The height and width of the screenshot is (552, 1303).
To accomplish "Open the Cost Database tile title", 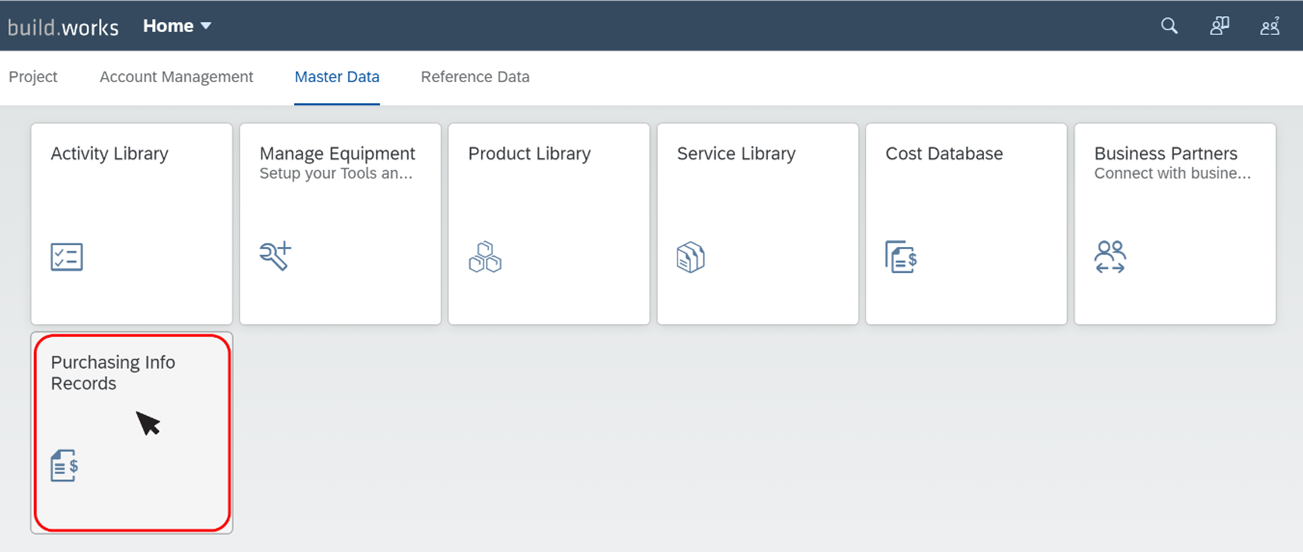I will point(944,154).
